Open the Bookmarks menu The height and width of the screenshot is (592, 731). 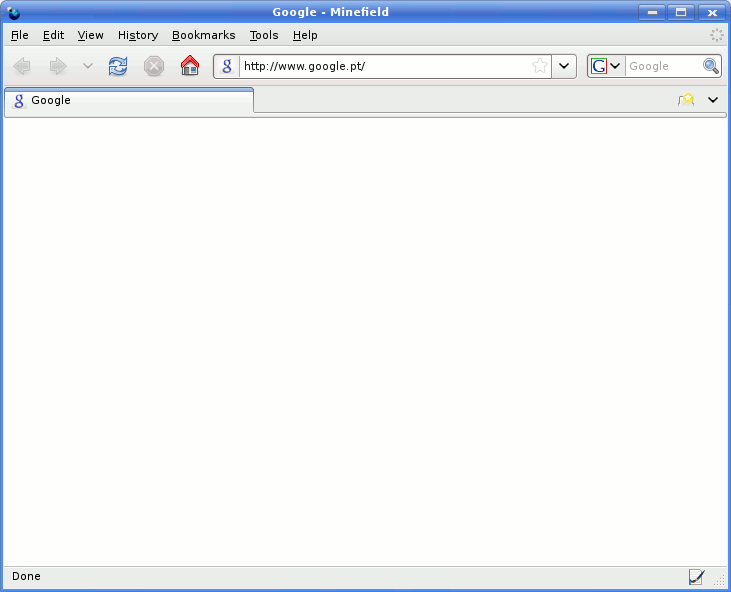coord(204,35)
